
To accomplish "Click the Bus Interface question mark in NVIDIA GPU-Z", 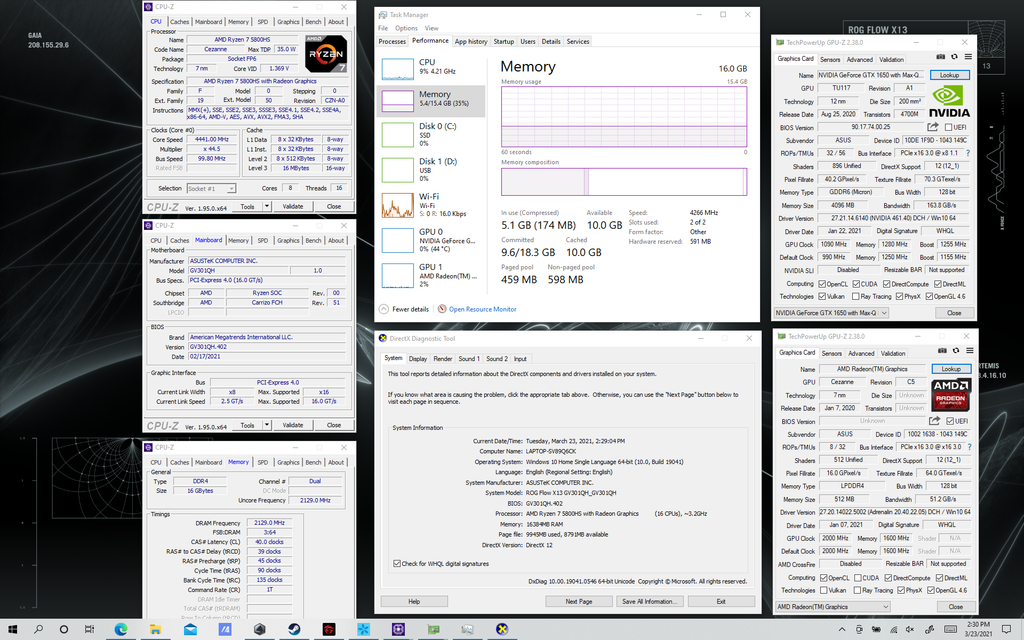I will coord(968,153).
